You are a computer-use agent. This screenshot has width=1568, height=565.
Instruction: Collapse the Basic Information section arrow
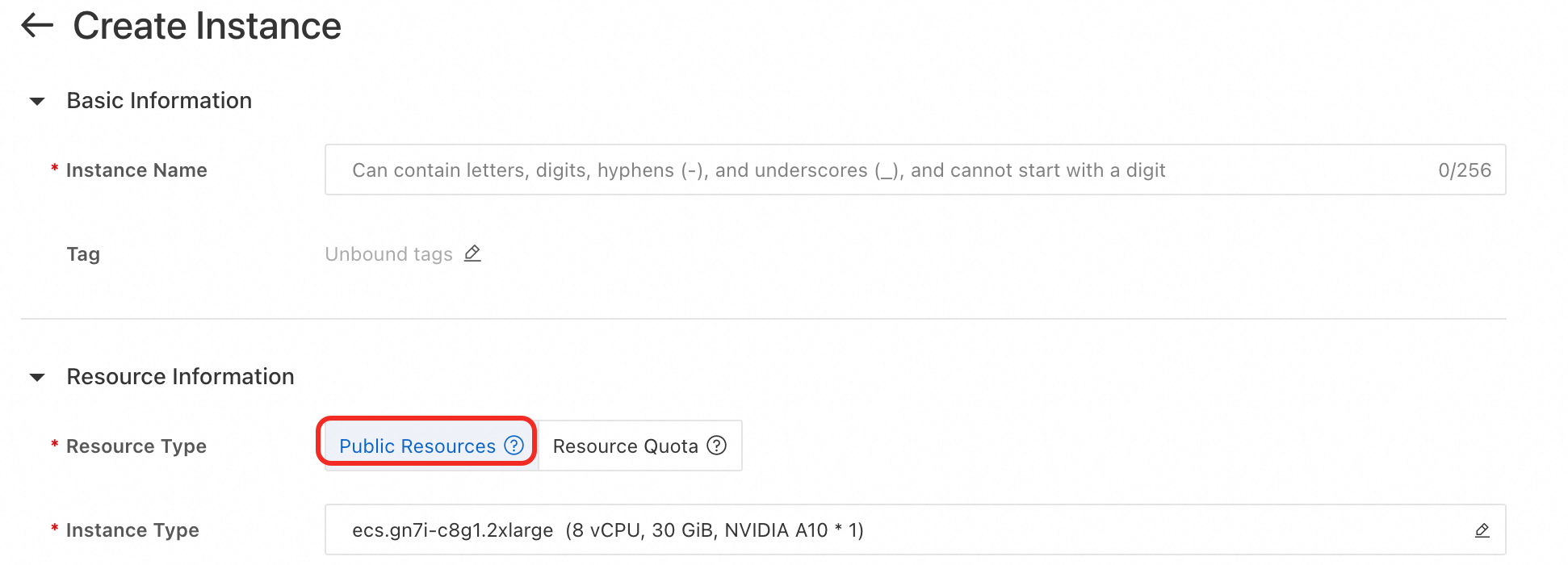coord(37,101)
